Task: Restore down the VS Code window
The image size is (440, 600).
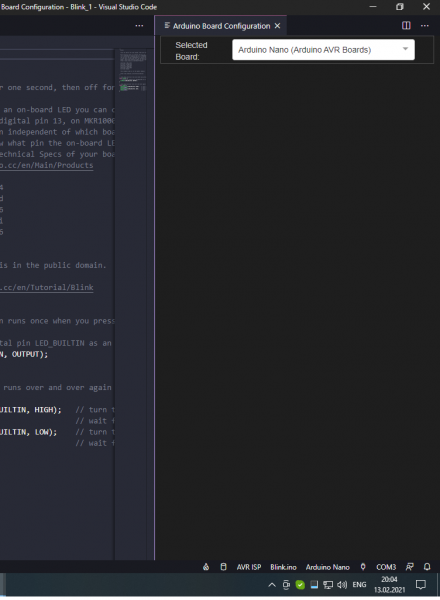Action: [x=400, y=7]
